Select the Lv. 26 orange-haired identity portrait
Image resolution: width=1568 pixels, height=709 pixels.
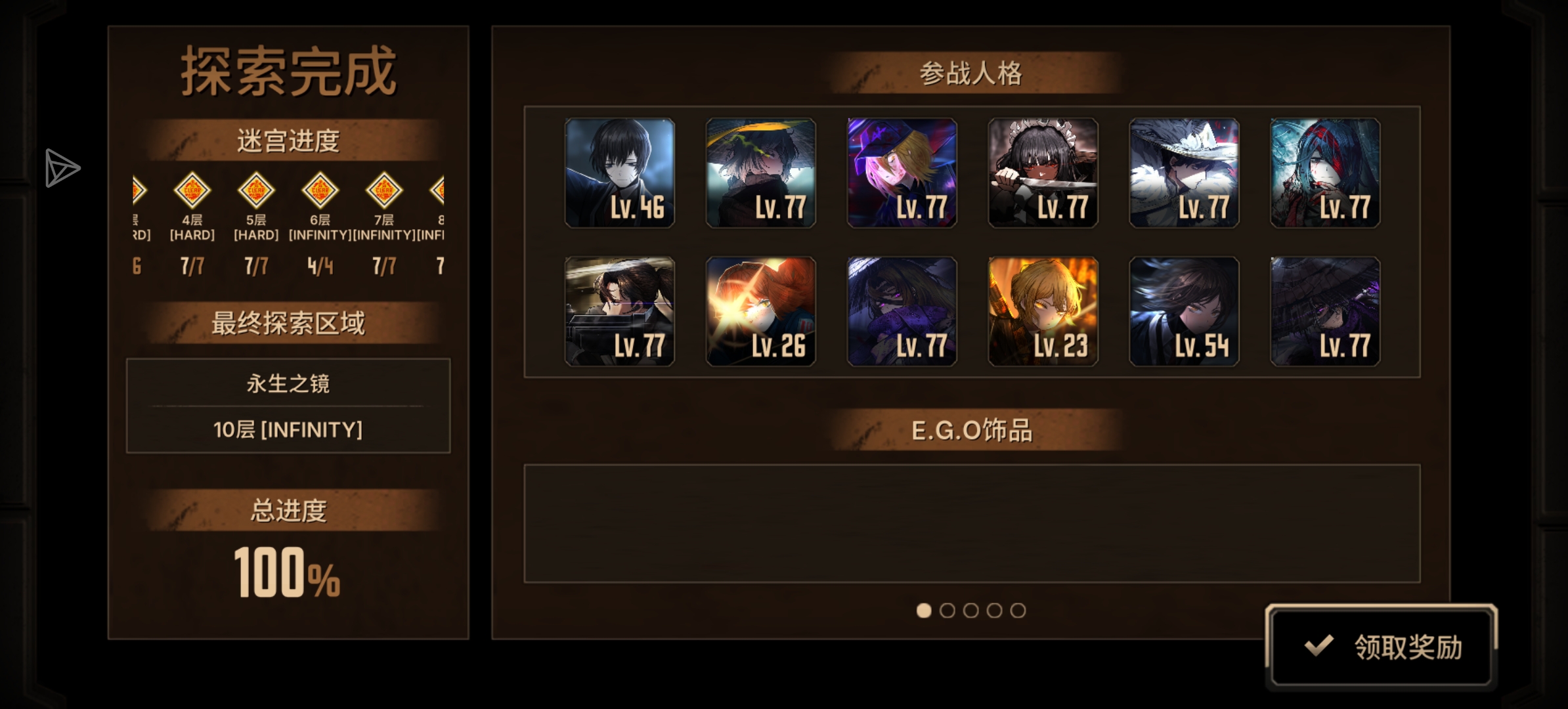click(x=761, y=311)
